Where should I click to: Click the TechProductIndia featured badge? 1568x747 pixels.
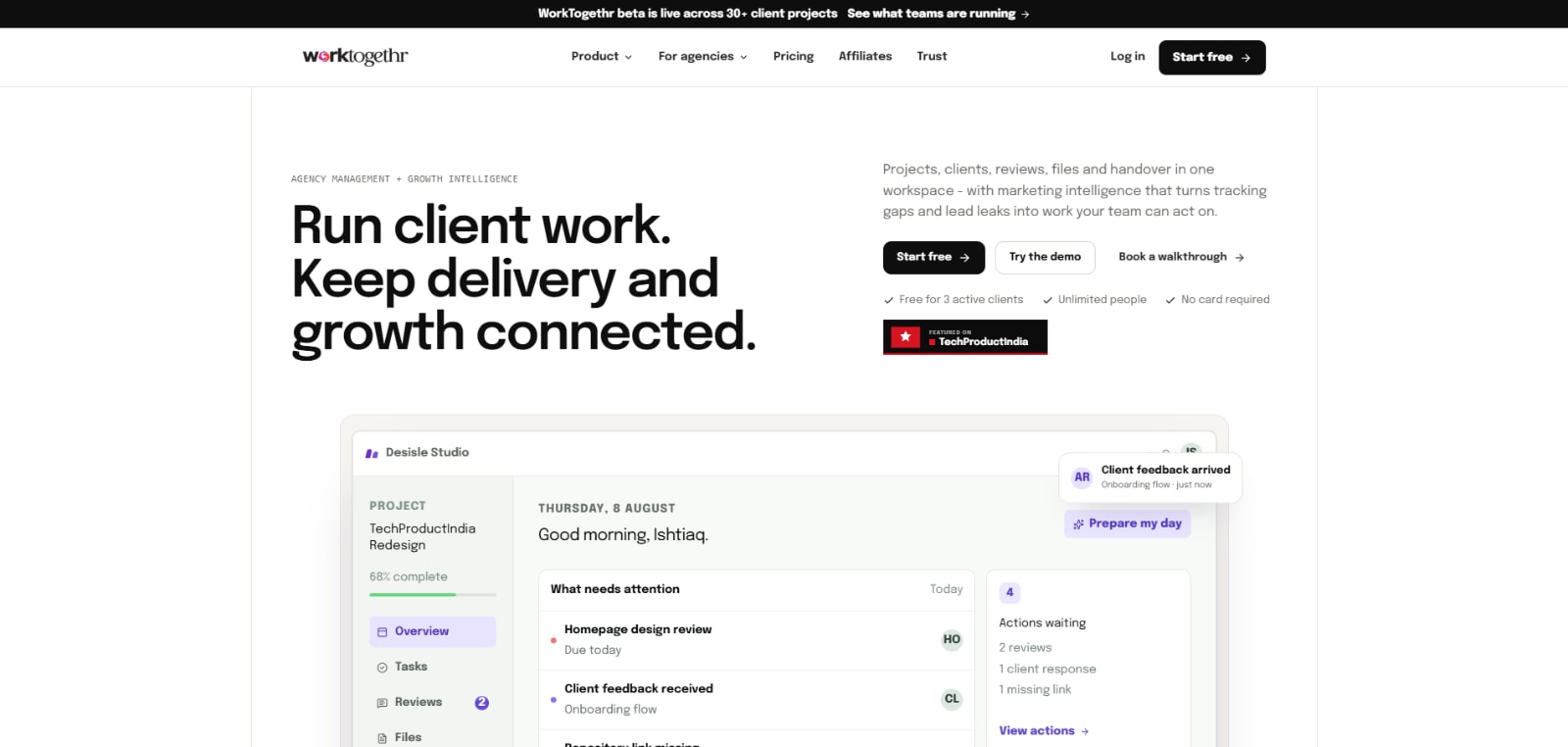pos(965,337)
